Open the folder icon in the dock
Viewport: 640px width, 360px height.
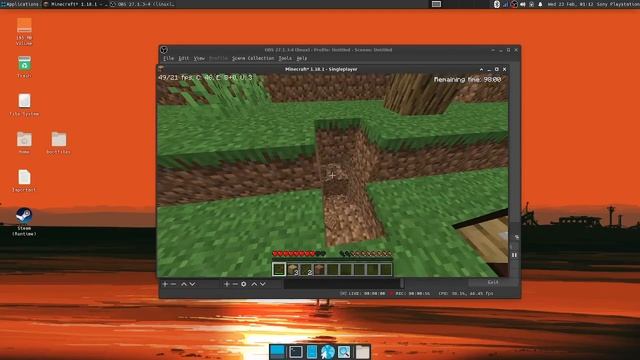point(362,351)
